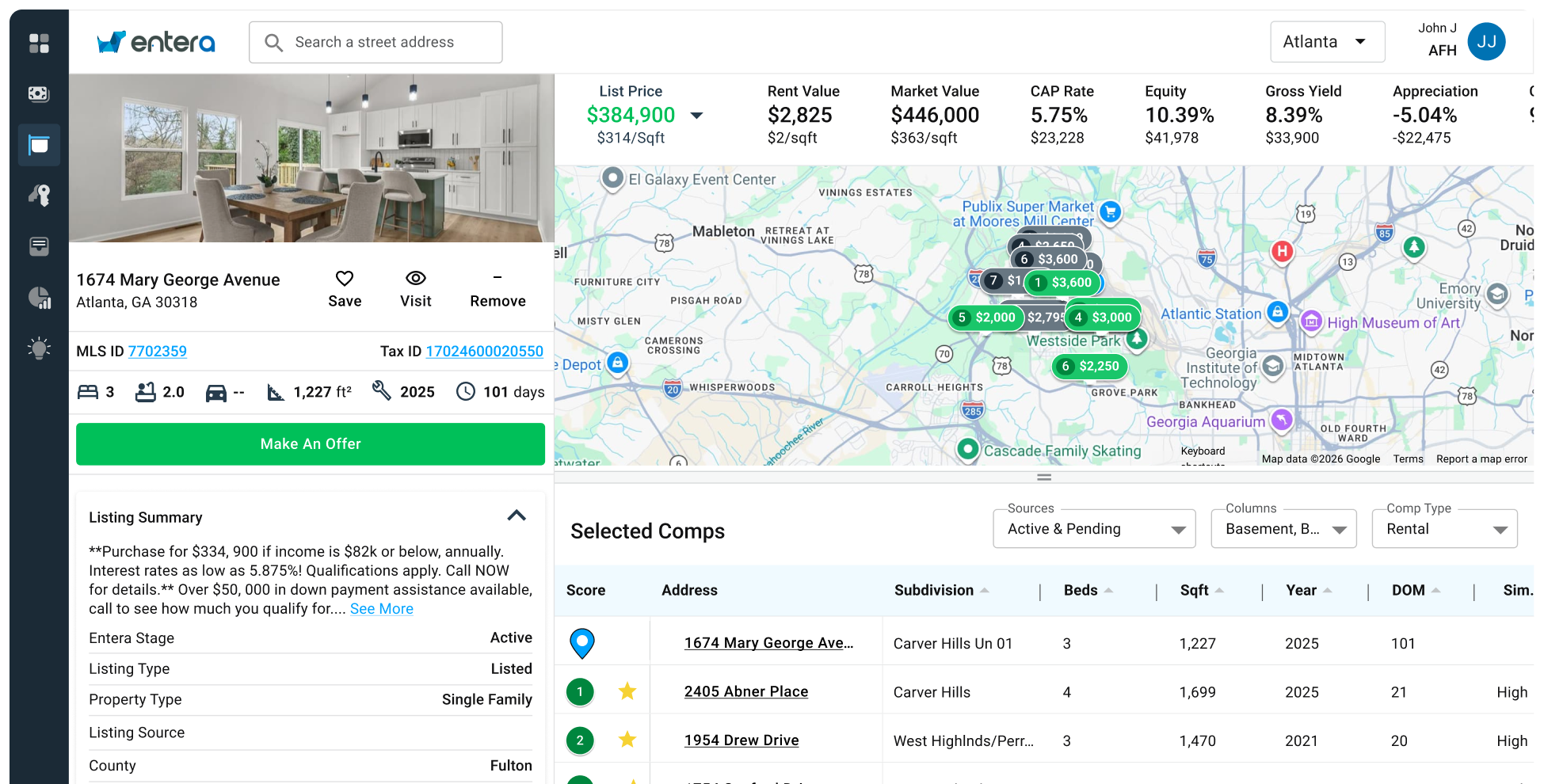Open the keys sidebar icon

[39, 195]
